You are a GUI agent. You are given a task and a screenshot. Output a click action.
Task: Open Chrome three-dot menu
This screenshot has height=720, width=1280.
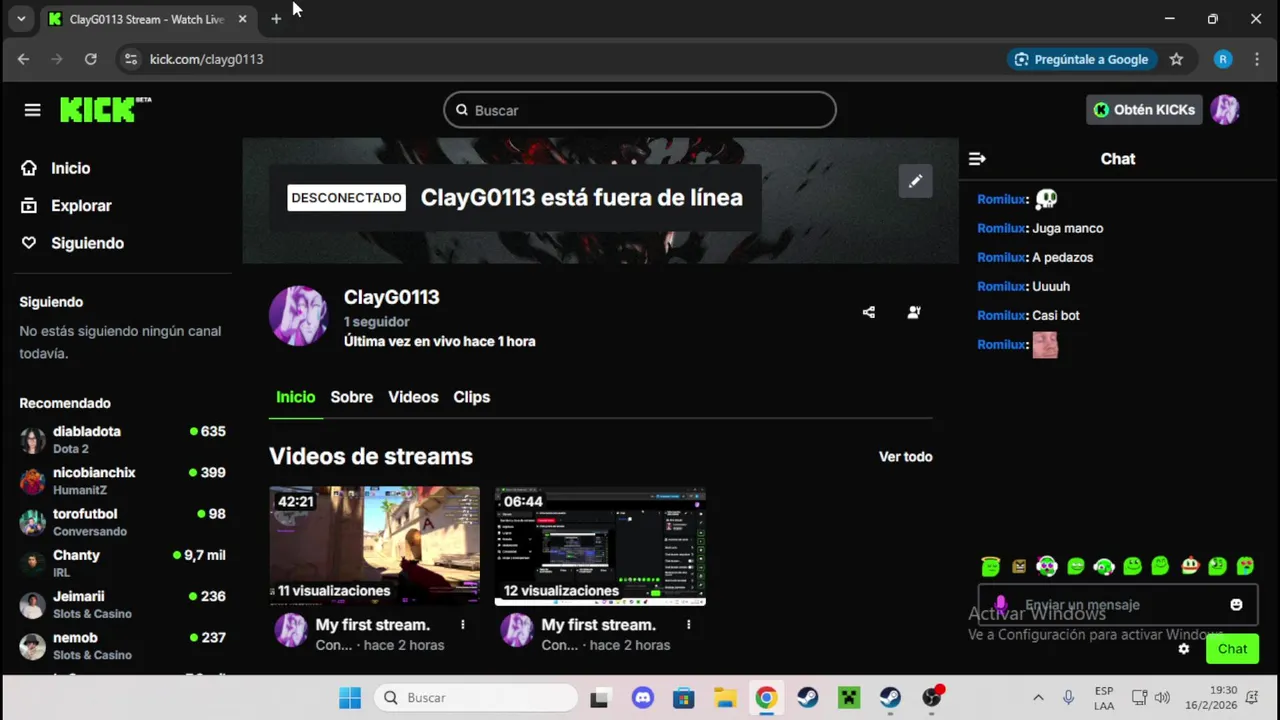coord(1256,59)
